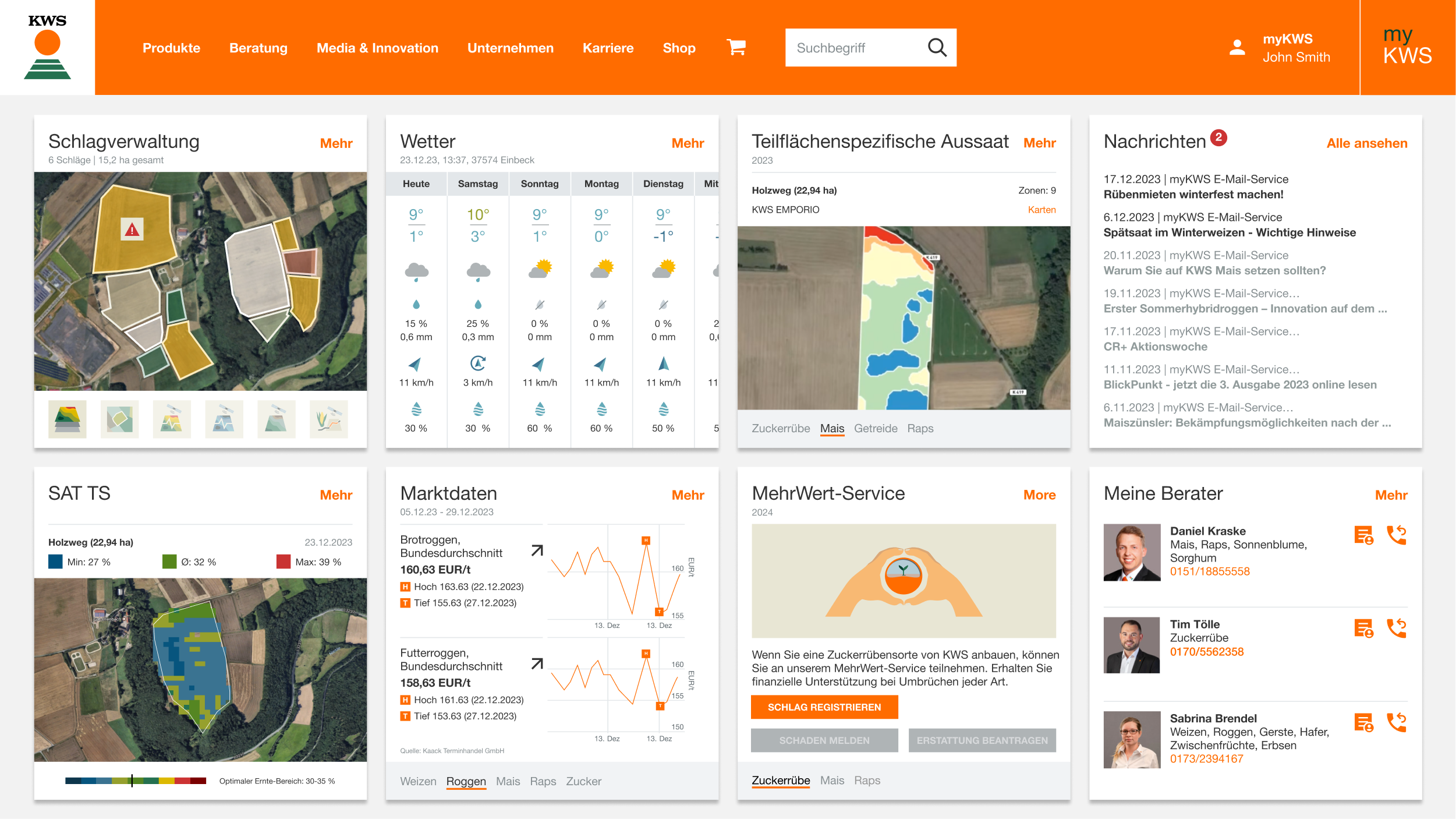Screen dimensions: 1456x819
Task: Click the KWS logo
Action: pyautogui.click(x=47, y=47)
